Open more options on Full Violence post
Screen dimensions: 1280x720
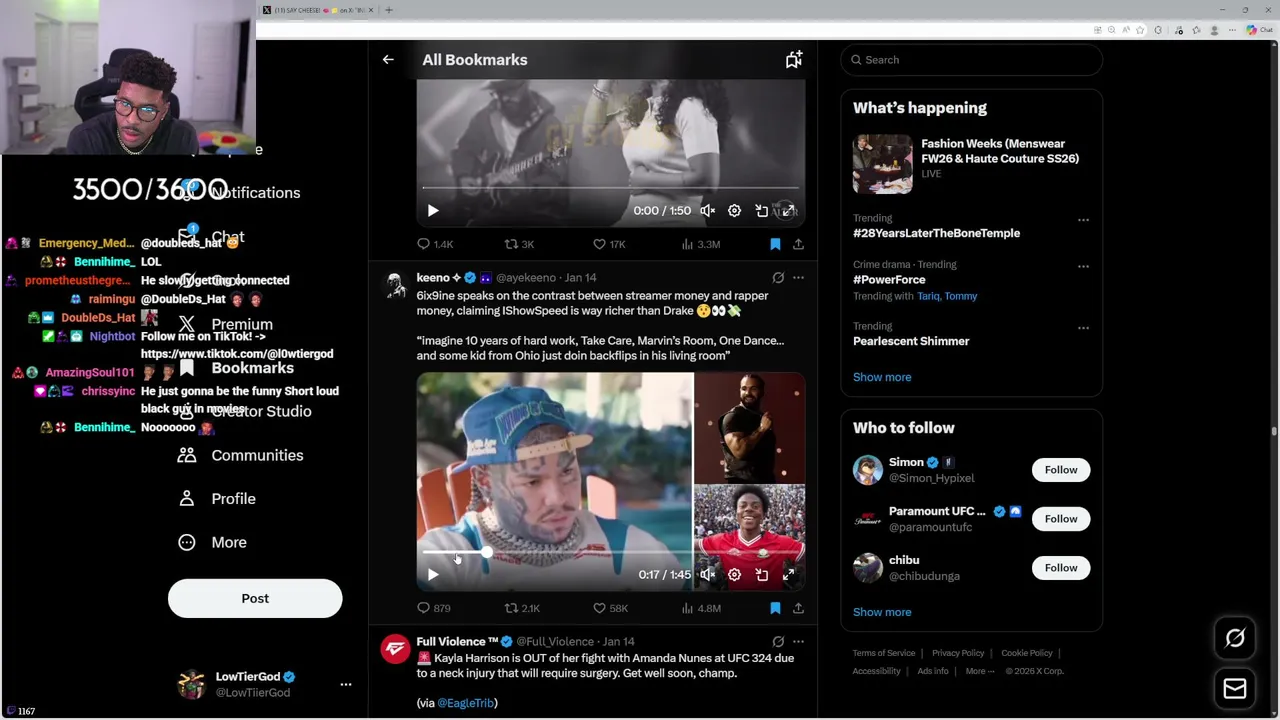(x=798, y=642)
